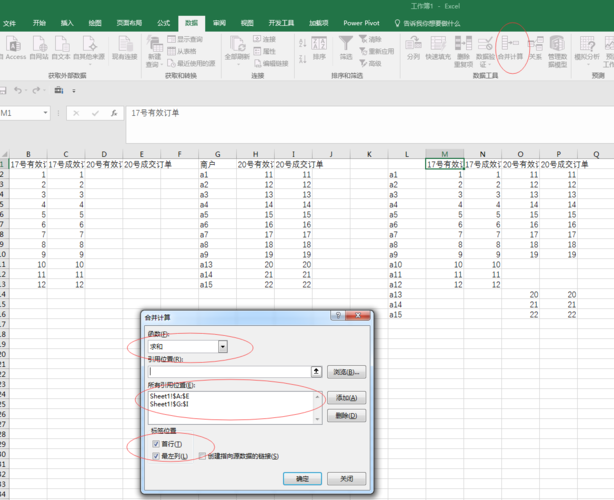
Task: Switch to the Review tab
Action: click(x=219, y=23)
